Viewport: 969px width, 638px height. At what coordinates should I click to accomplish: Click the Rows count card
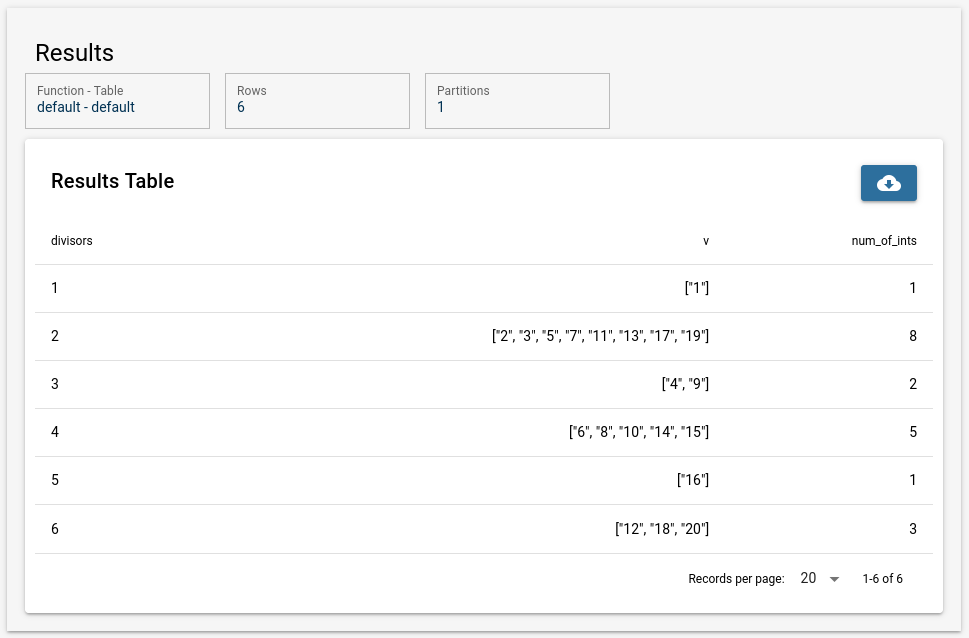[317, 100]
